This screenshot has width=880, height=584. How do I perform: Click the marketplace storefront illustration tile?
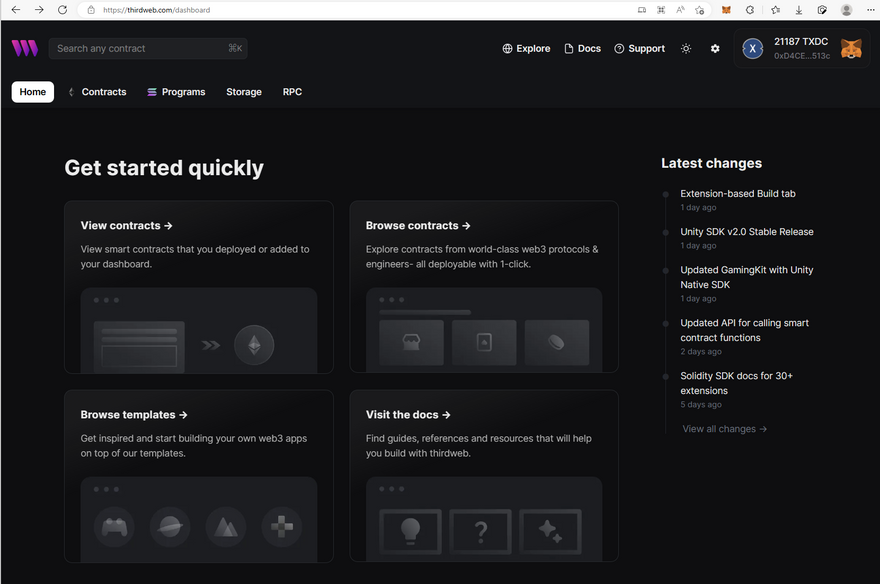click(x=411, y=342)
